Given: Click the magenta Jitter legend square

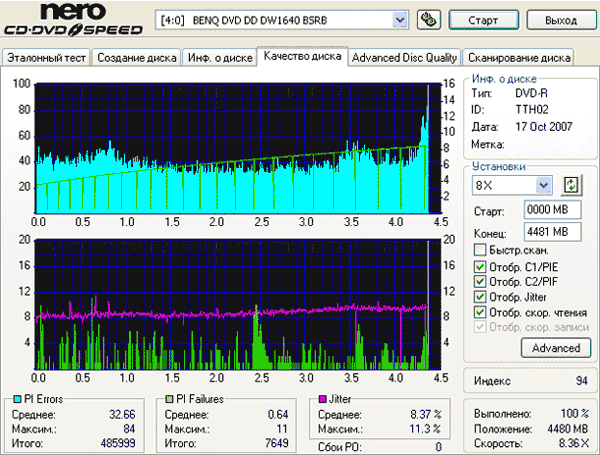Looking at the screenshot, I should pyautogui.click(x=322, y=399).
